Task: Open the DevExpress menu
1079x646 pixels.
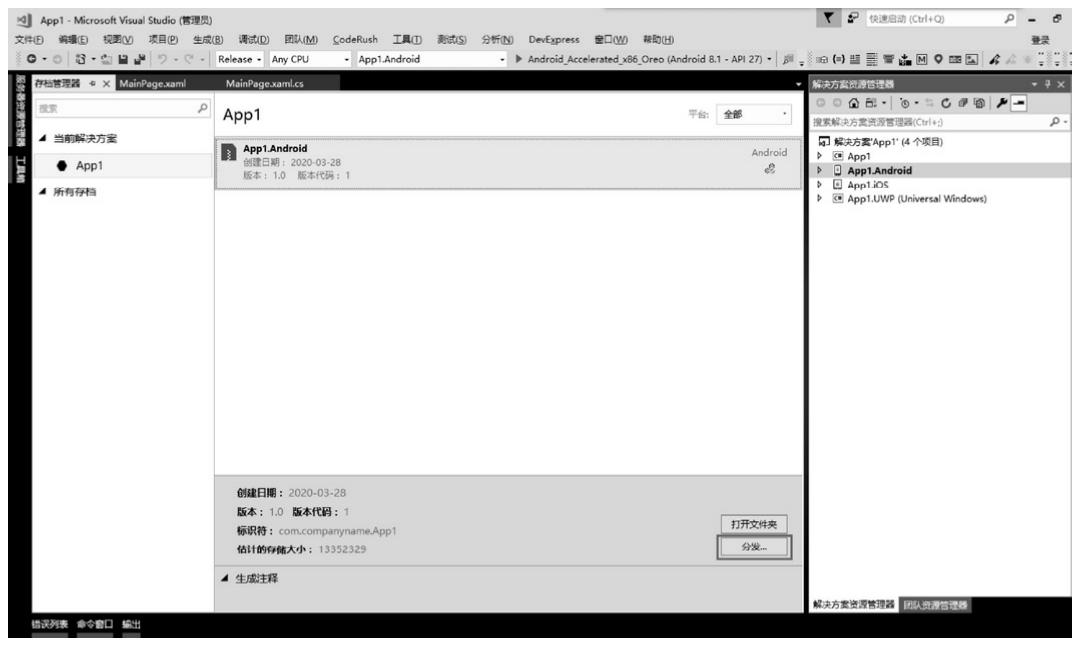Action: [554, 39]
